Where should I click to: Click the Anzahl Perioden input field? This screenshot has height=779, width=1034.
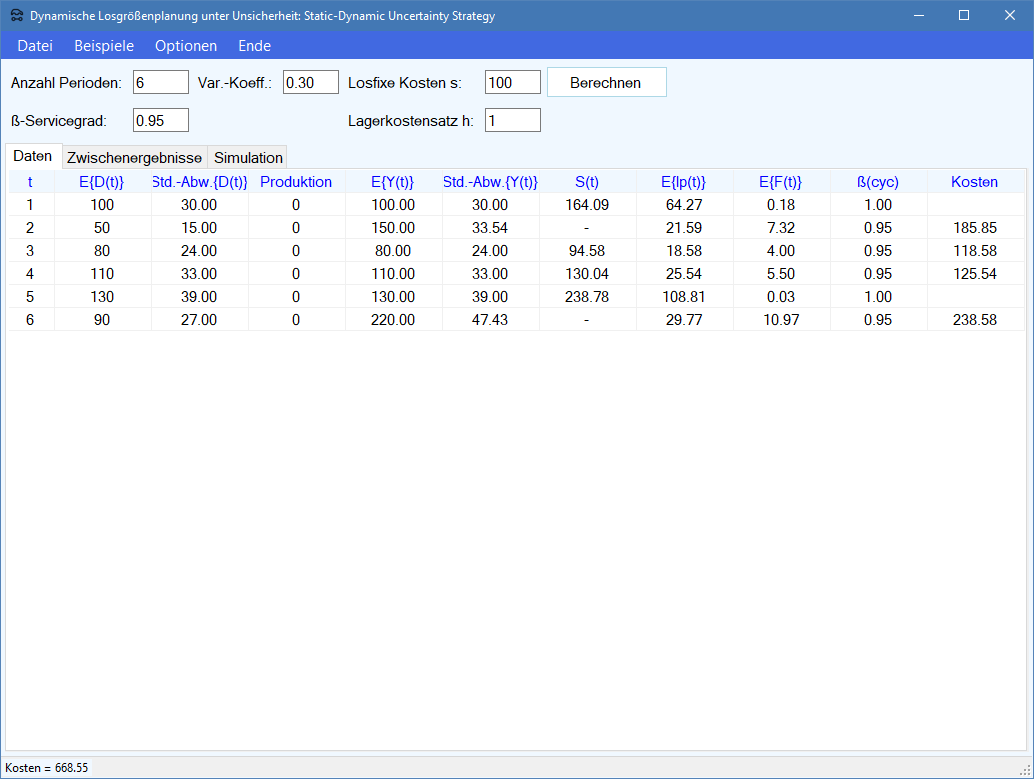[x=160, y=83]
